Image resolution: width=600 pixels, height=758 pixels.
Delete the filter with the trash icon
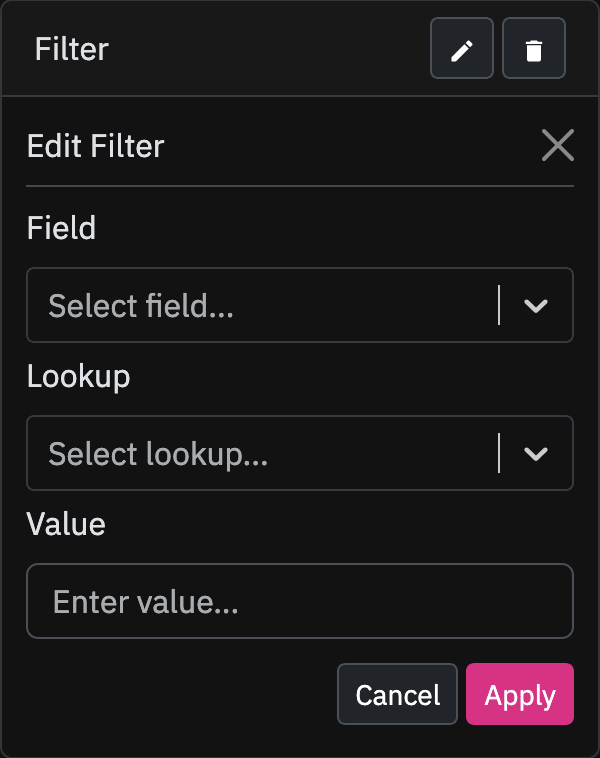(534, 48)
